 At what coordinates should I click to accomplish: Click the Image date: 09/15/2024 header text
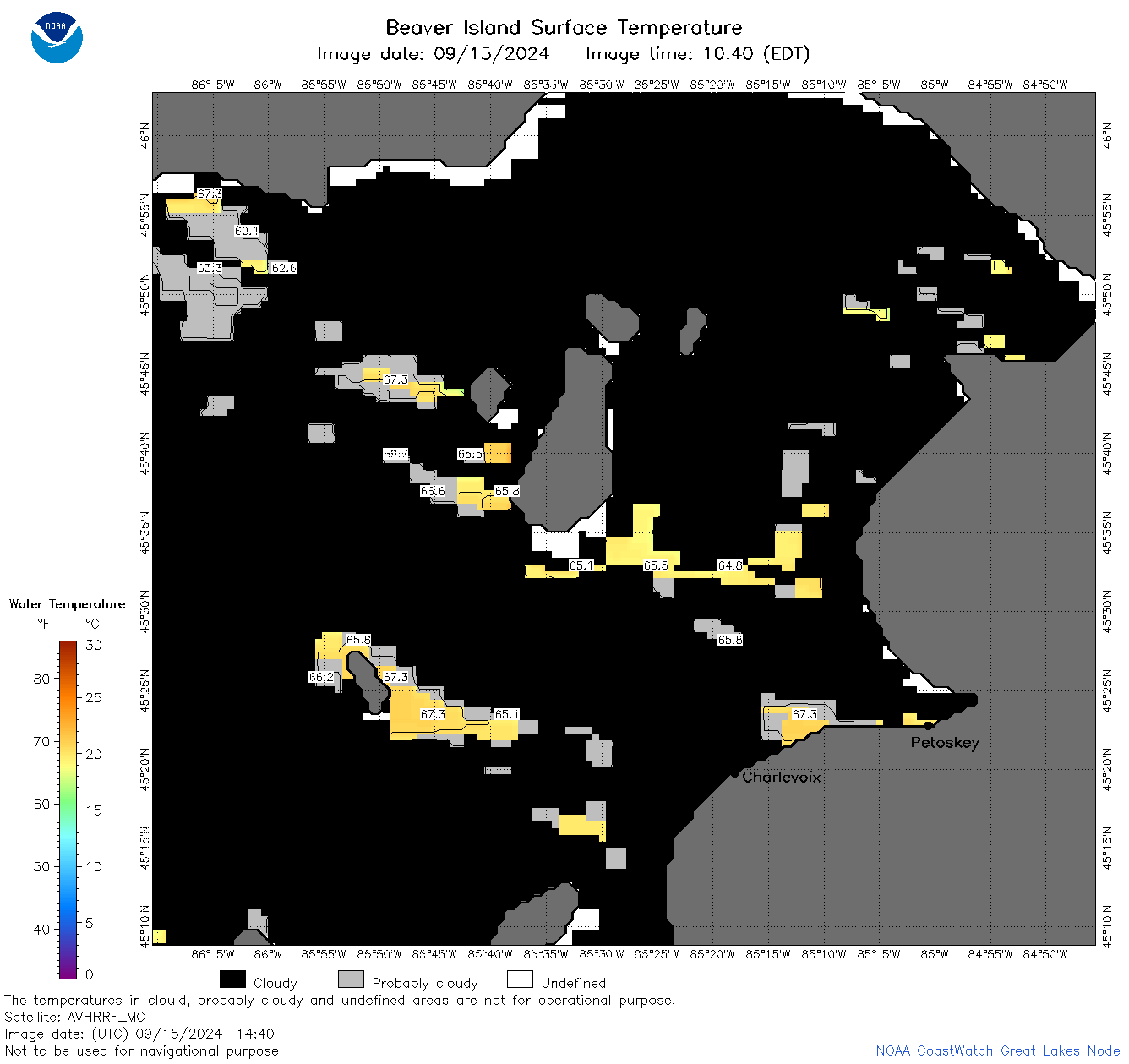[433, 54]
